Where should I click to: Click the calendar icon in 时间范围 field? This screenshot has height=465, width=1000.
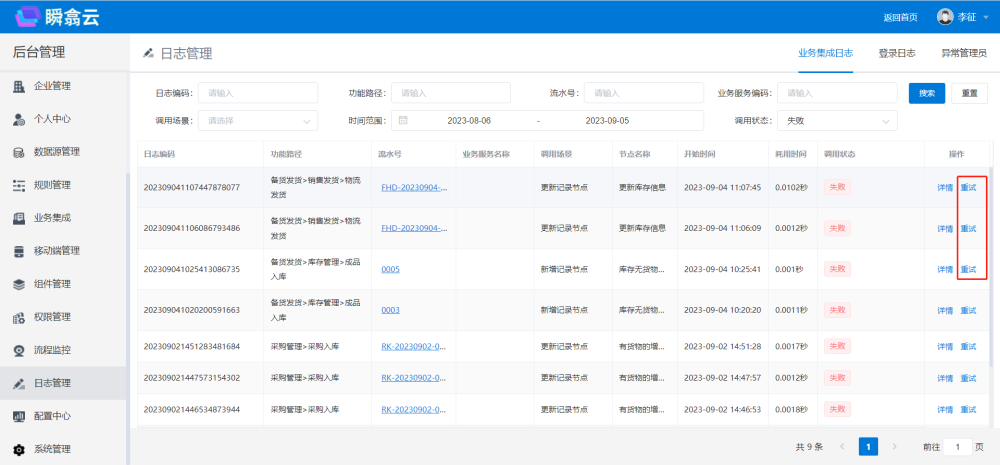(x=403, y=120)
